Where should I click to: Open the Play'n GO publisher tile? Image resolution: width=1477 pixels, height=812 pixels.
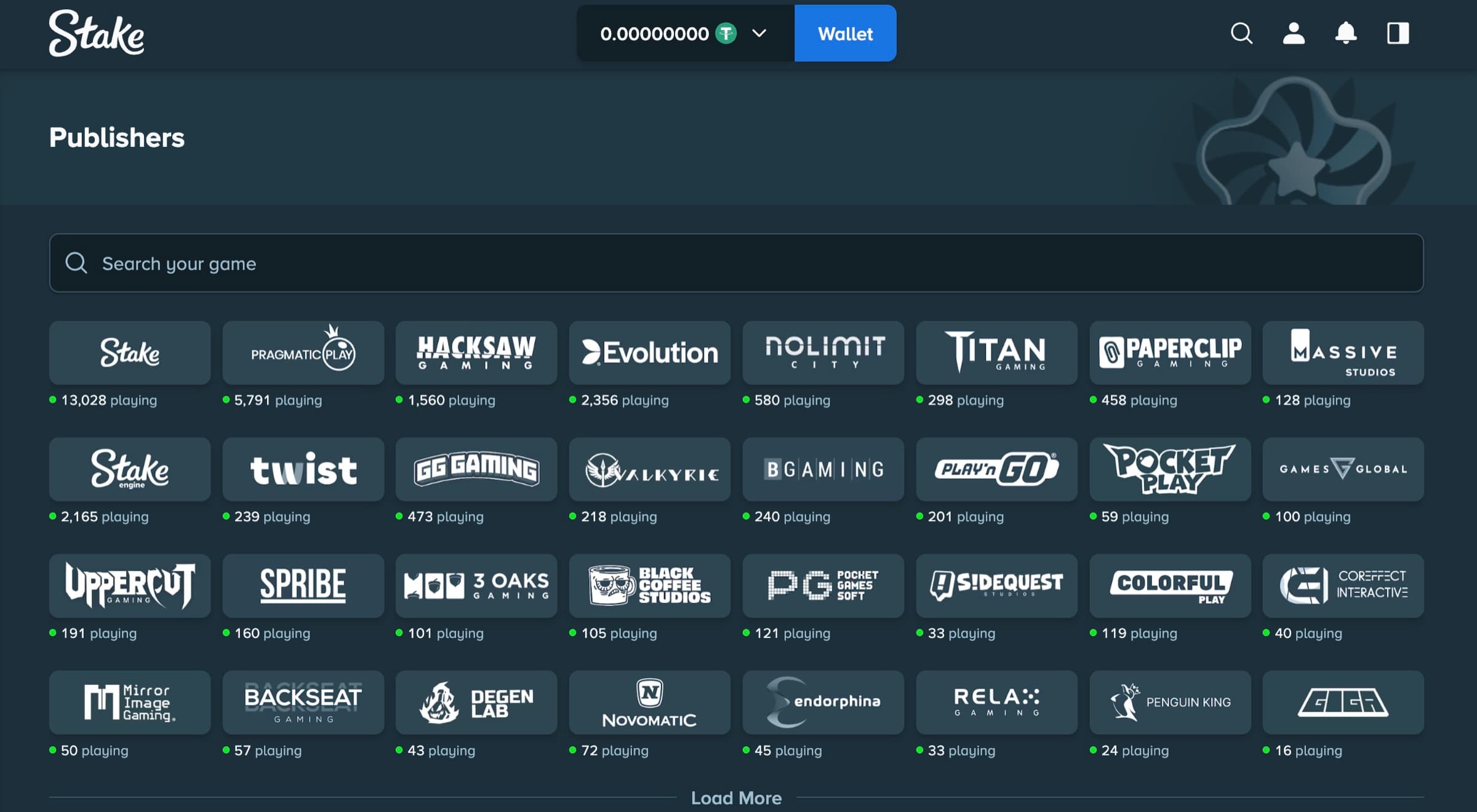[x=997, y=469]
